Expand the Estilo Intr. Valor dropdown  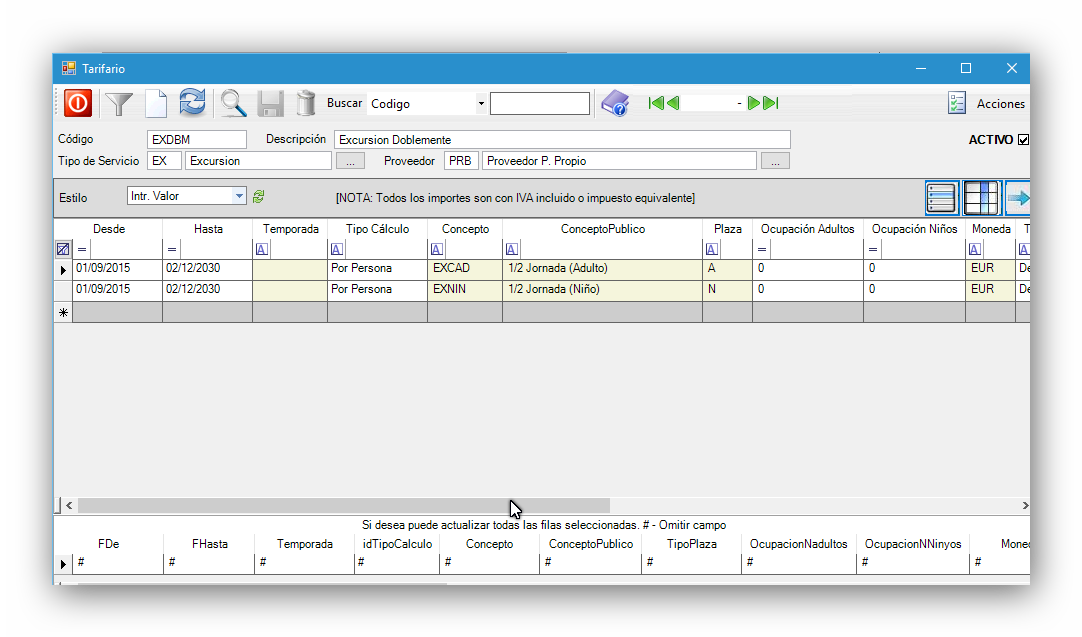click(x=239, y=197)
